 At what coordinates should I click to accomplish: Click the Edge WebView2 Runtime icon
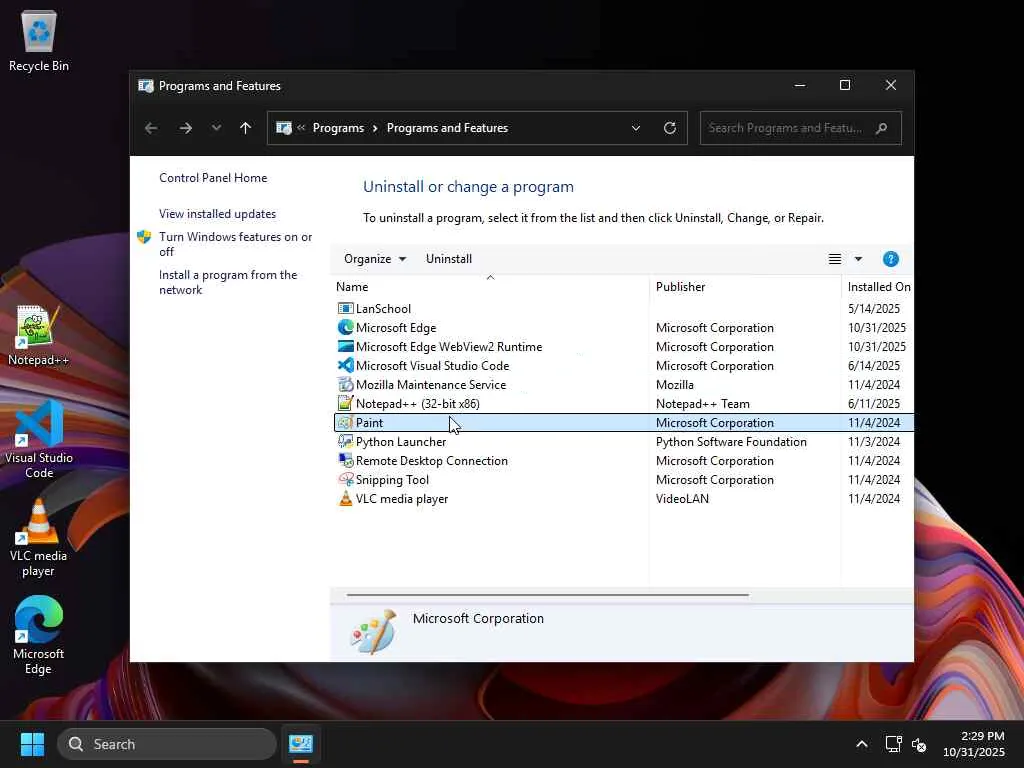(345, 346)
